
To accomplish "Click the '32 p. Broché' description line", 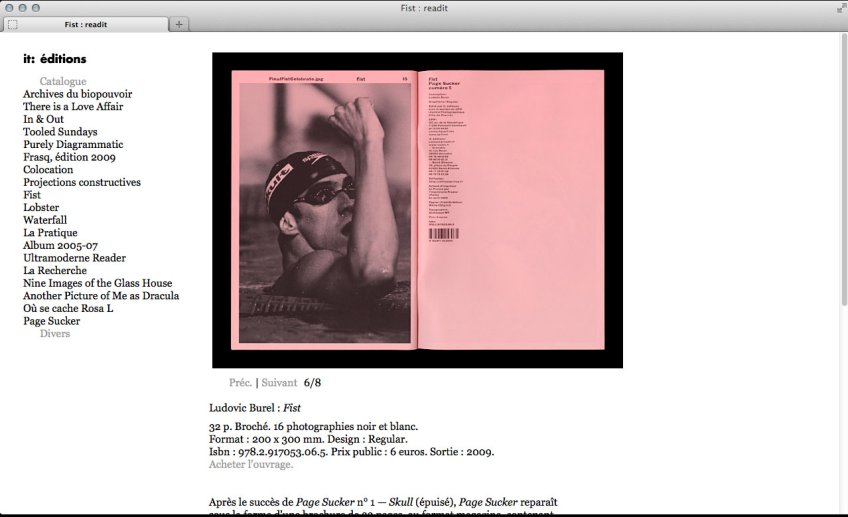I will point(313,427).
